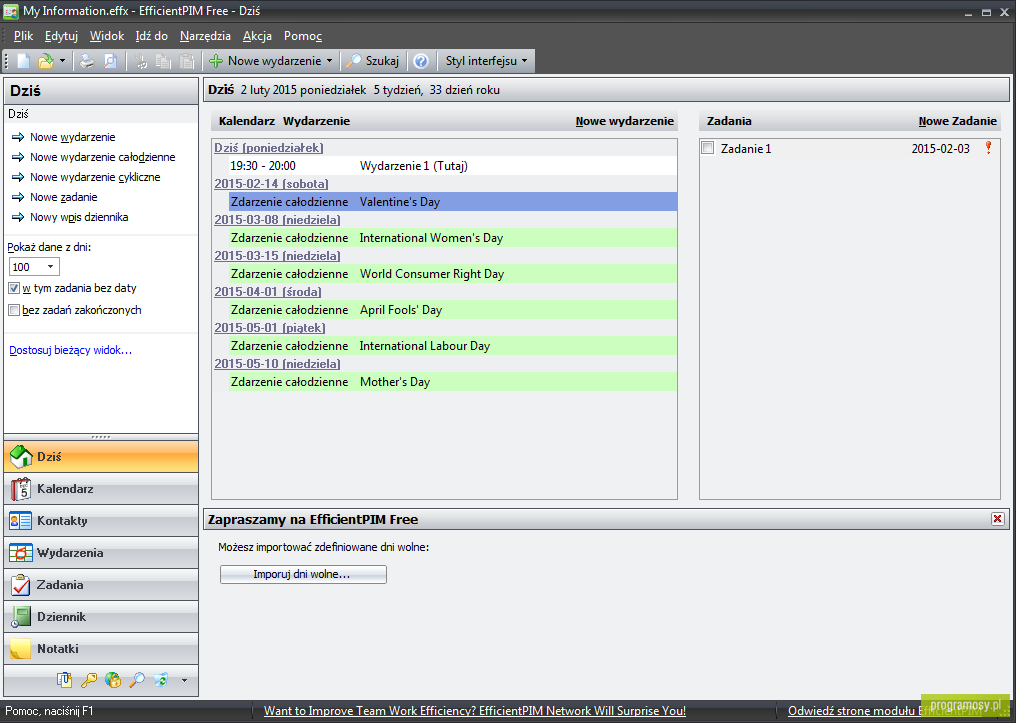1016x723 pixels.
Task: Open the Narzędzia menu
Action: 205,36
